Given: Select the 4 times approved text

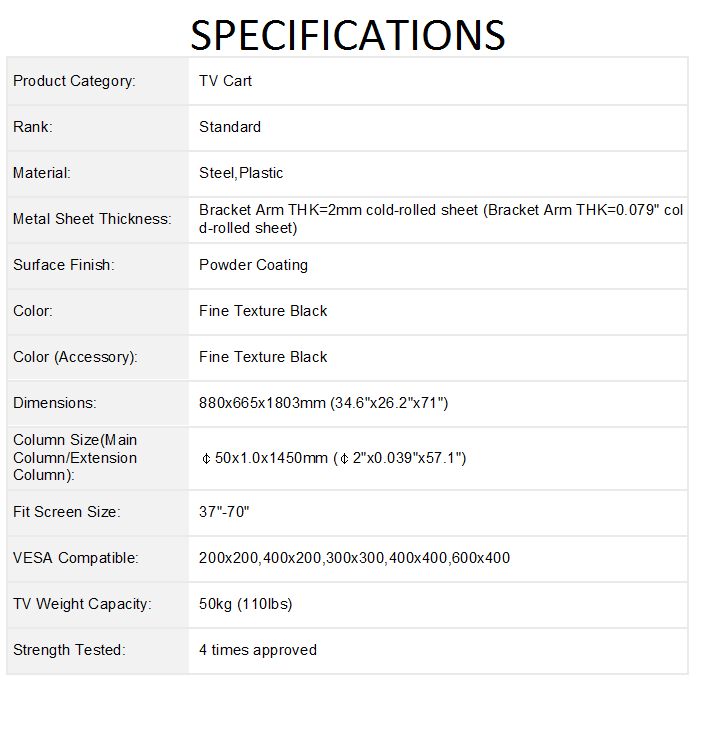Looking at the screenshot, I should [x=258, y=650].
